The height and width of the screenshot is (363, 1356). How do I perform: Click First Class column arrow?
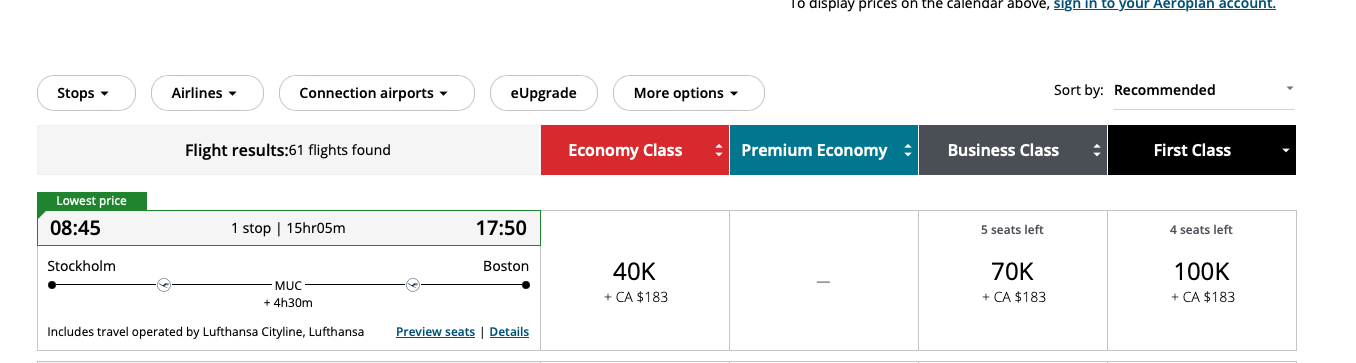(1286, 151)
